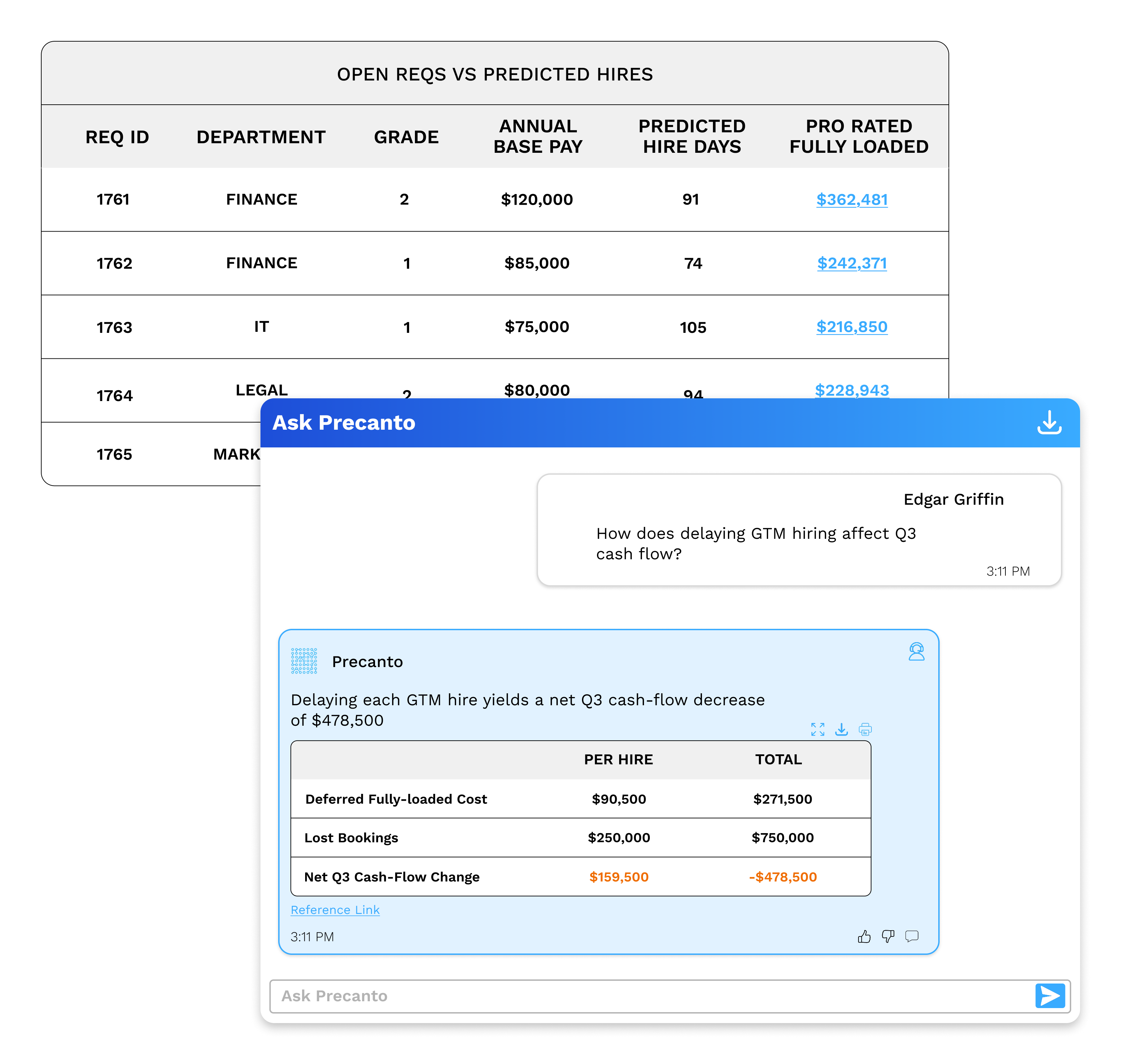This screenshot has width=1121, height=1064.
Task: Click Edgar Griffin's question about GTM hiring
Action: (756, 543)
